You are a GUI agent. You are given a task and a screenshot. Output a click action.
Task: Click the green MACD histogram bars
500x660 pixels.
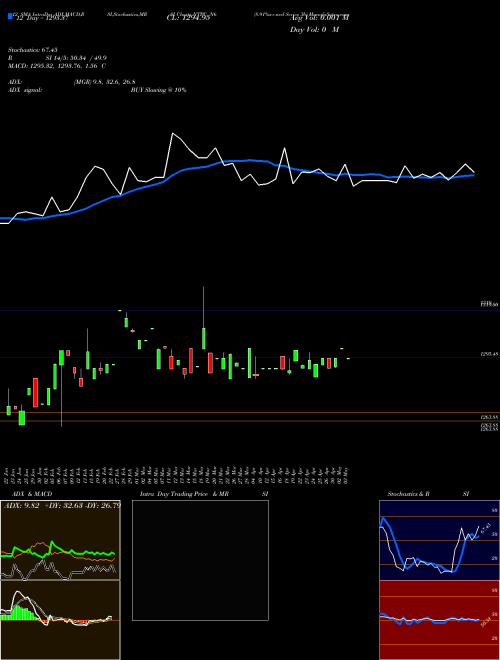(x=19, y=613)
